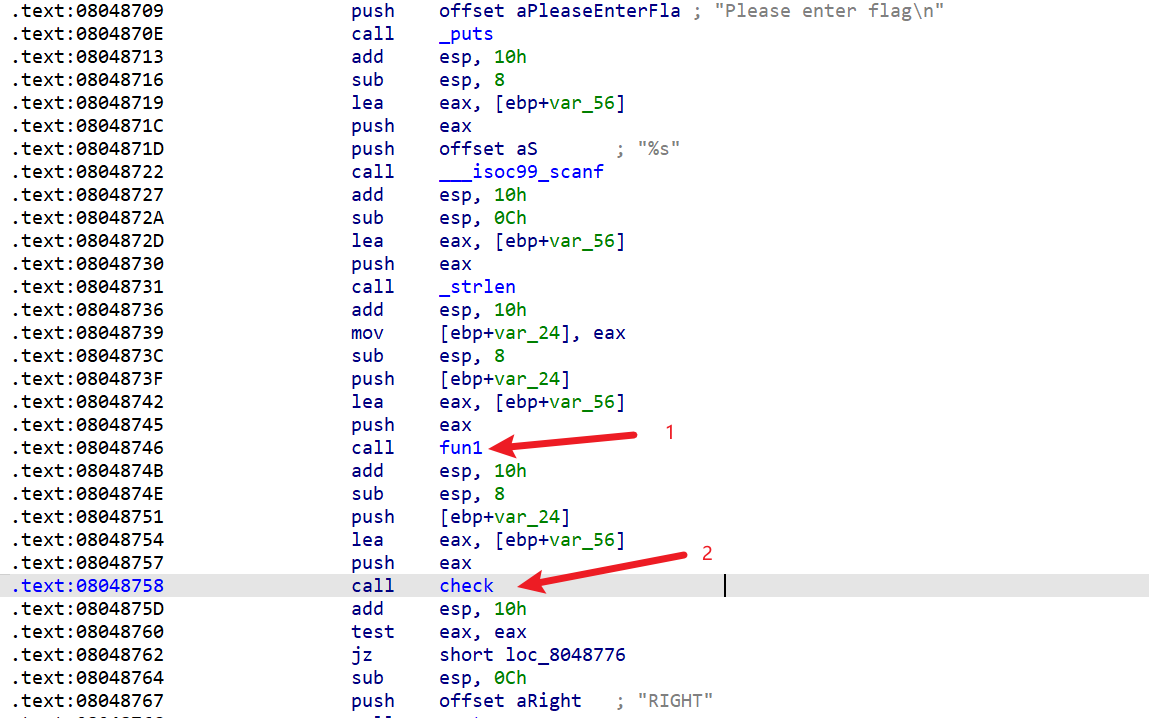Click the ___isoc99_scanf call target

pyautogui.click(x=521, y=171)
